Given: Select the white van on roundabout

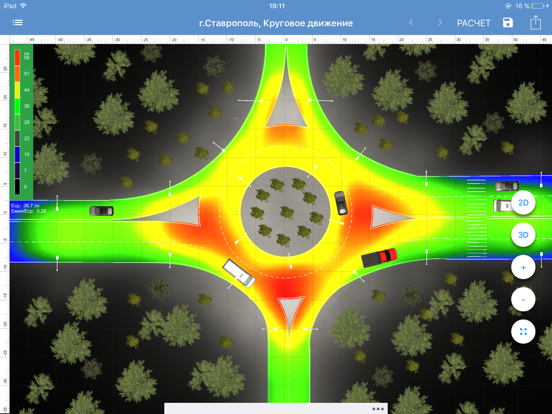Looking at the screenshot, I should click(239, 274).
